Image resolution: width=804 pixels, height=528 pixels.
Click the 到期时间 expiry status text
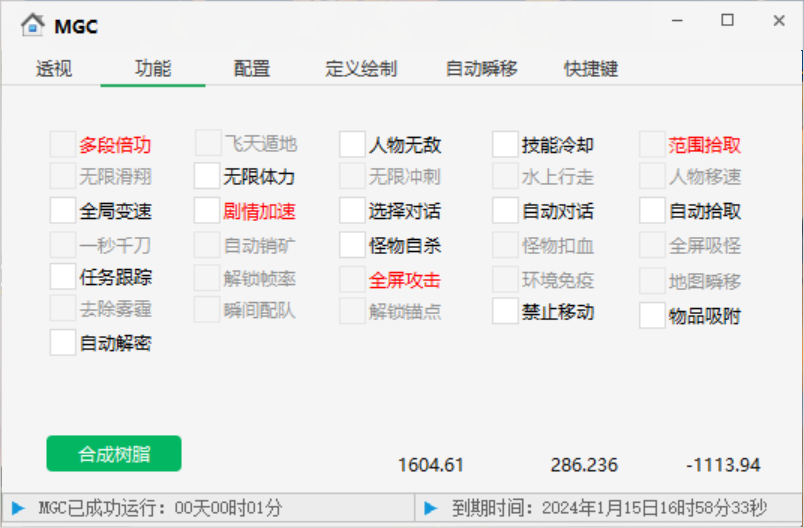(609, 508)
